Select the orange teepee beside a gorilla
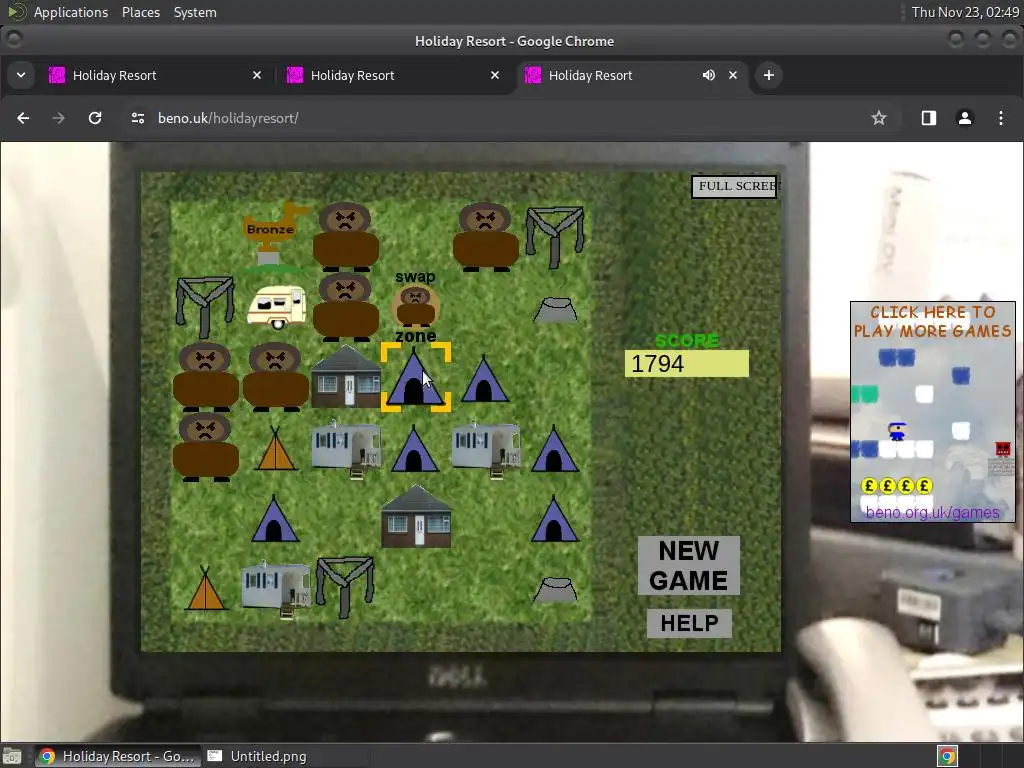1024x768 pixels. (x=276, y=448)
